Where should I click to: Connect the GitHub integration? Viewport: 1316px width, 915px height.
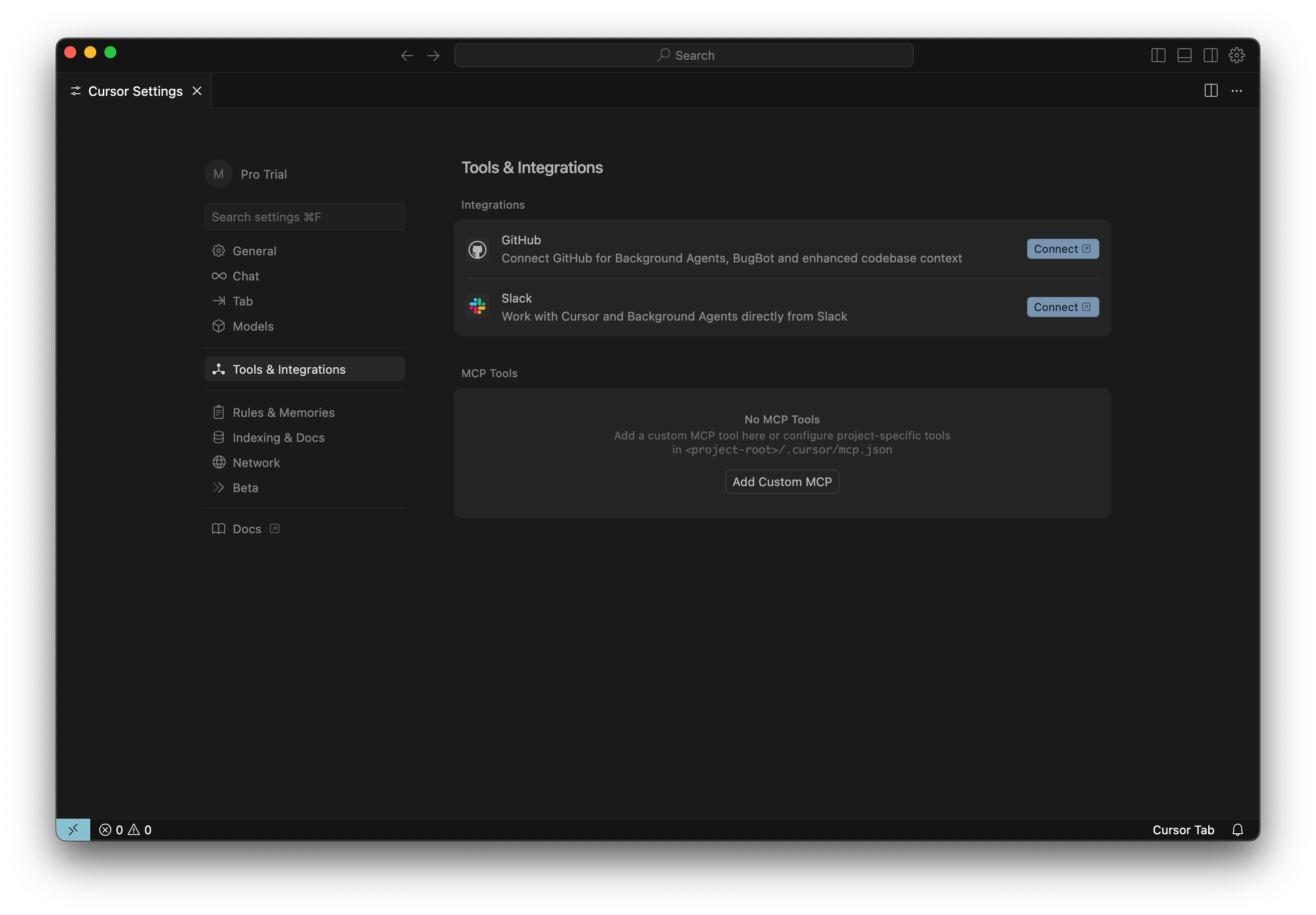coord(1062,249)
